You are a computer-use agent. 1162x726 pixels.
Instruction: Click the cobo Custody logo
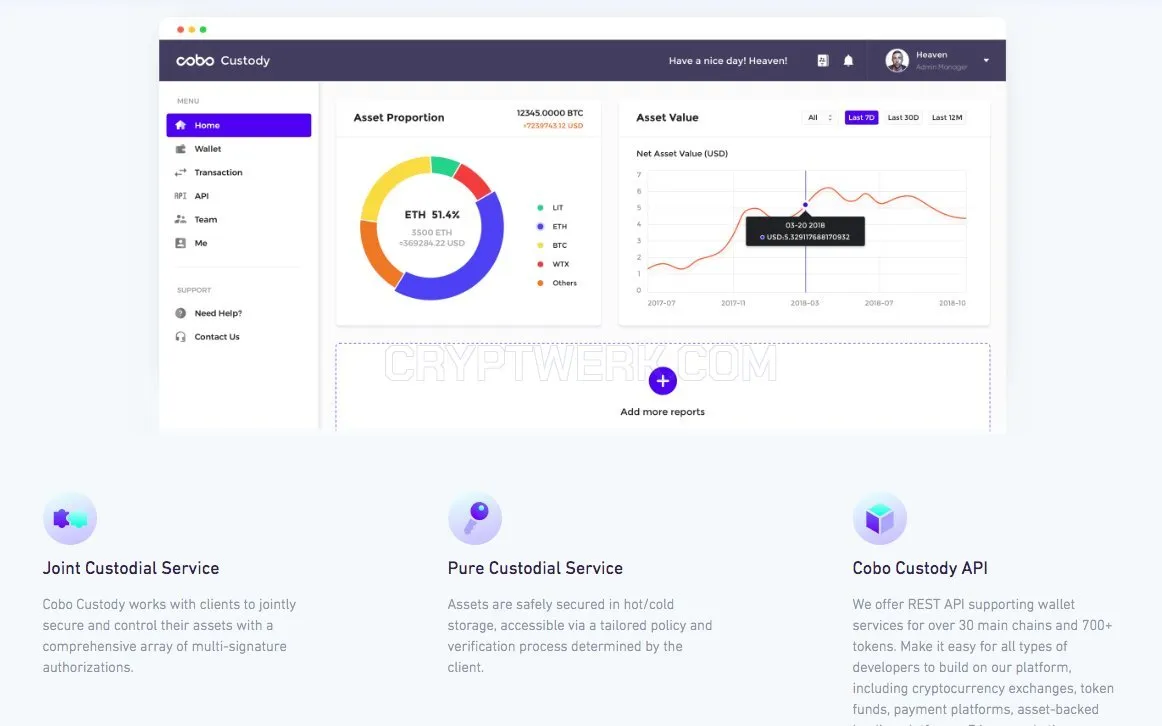[x=223, y=61]
